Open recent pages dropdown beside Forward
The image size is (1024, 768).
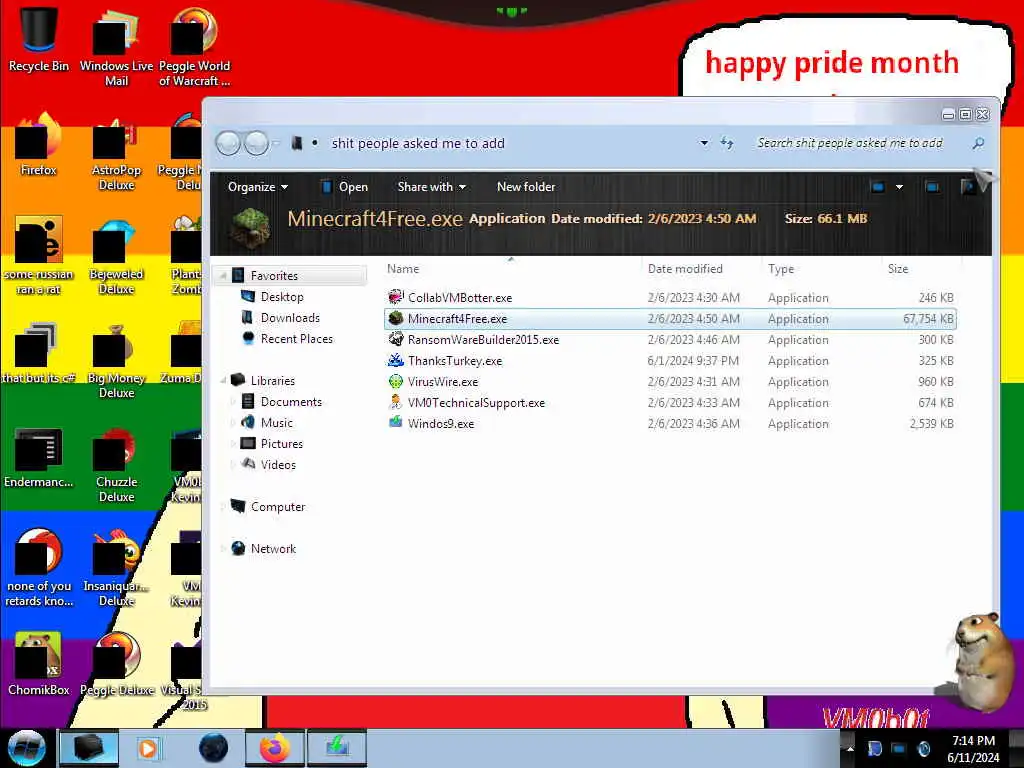click(x=276, y=143)
